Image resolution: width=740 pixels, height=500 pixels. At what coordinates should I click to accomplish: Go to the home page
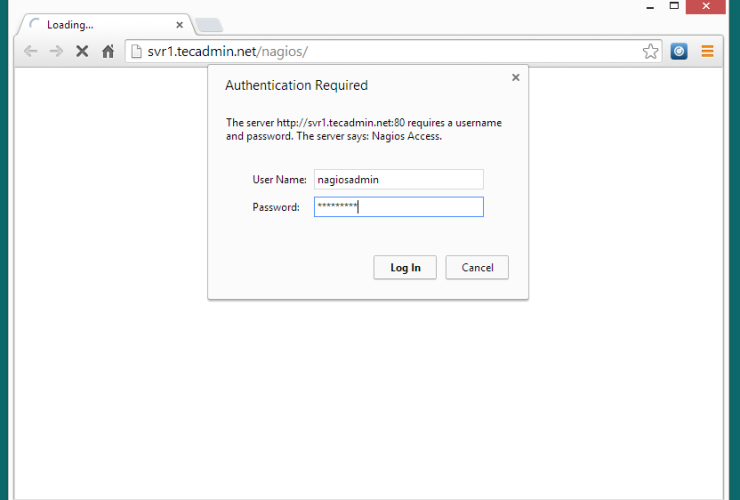tap(108, 51)
